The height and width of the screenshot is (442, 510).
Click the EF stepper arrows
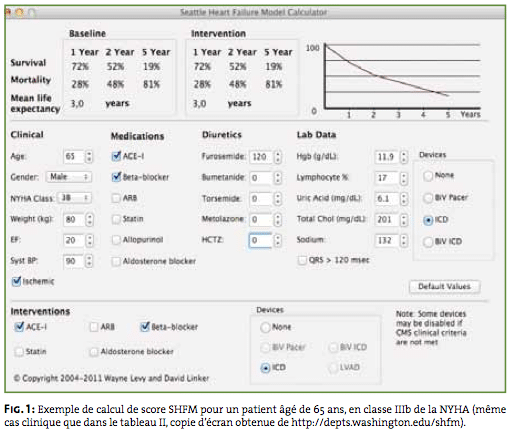pyautogui.click(x=89, y=240)
